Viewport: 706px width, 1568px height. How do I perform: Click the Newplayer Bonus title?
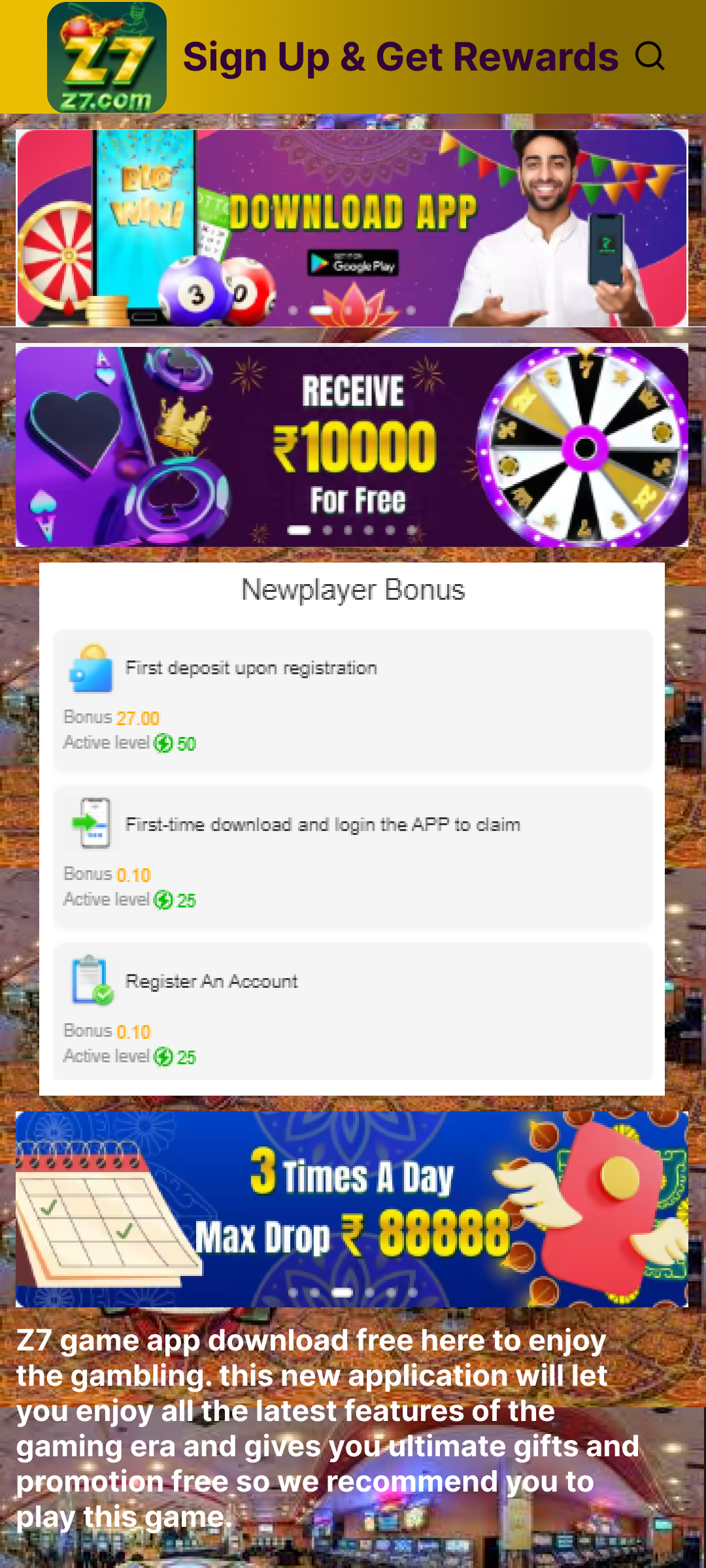pos(353,590)
